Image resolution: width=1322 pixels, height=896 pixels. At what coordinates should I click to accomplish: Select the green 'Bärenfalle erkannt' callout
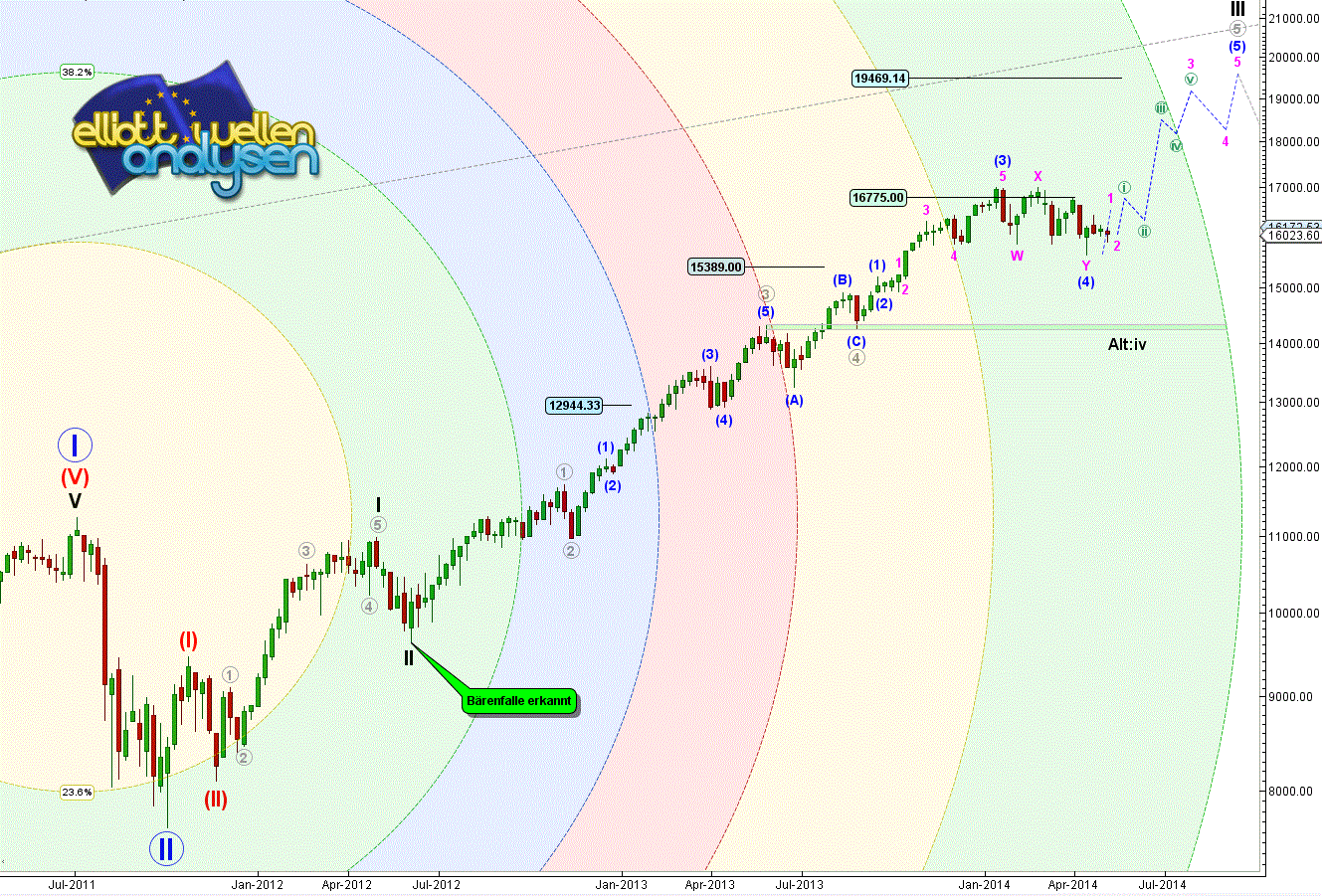[518, 701]
